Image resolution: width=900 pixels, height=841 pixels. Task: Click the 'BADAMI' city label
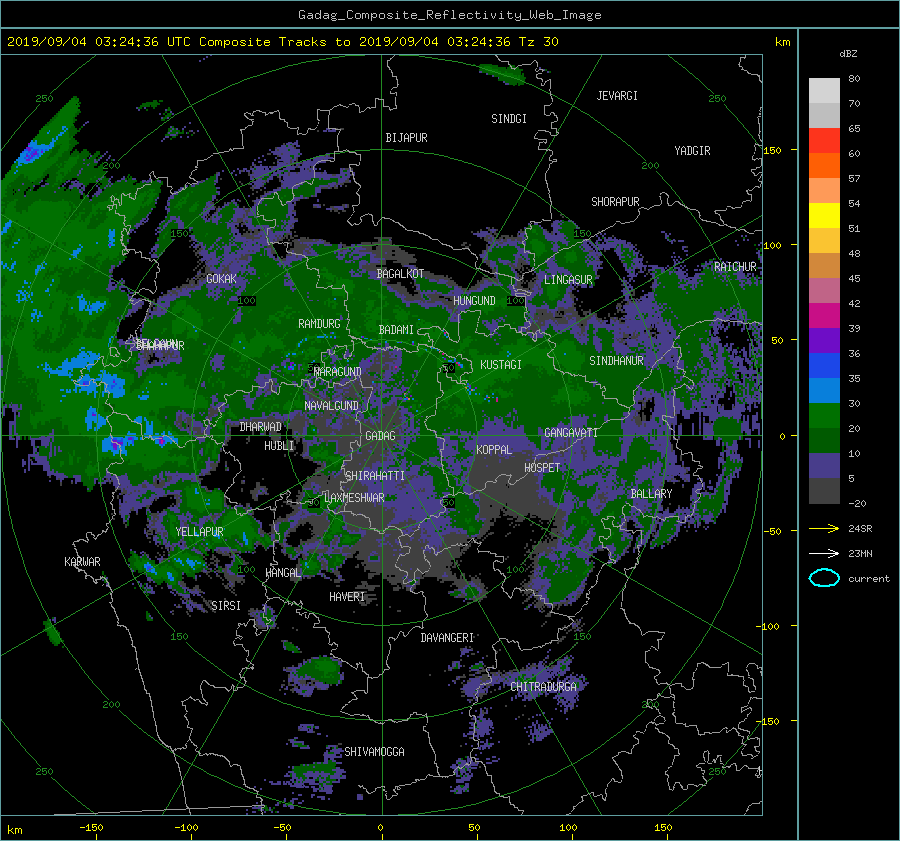(396, 330)
